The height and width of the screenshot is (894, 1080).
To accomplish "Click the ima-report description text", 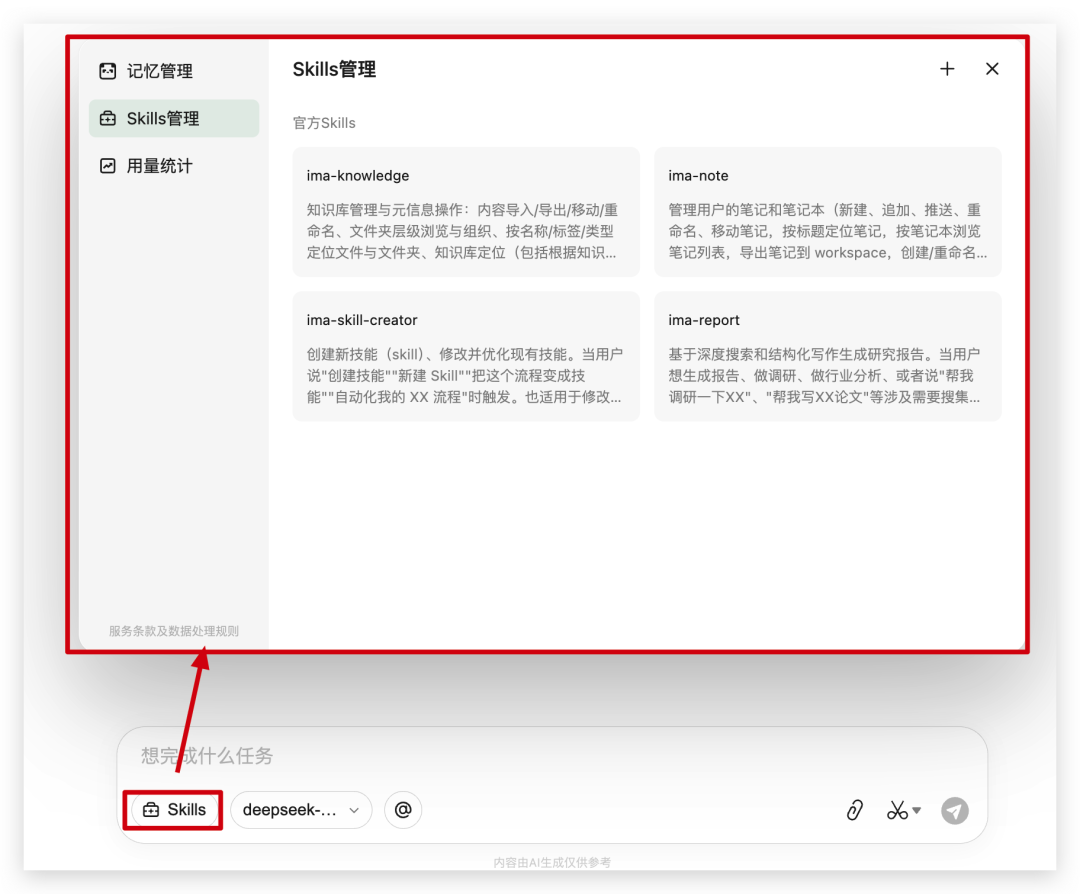I will tap(824, 376).
